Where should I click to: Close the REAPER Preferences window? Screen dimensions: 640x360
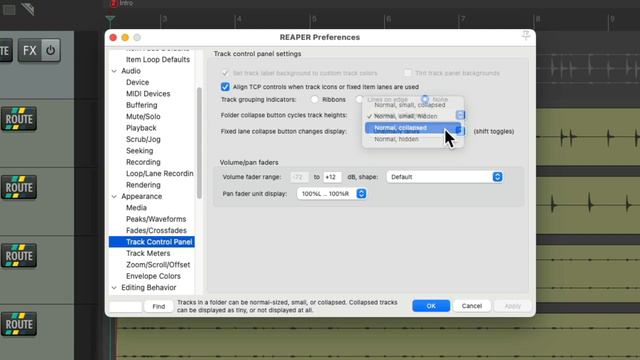click(113, 38)
